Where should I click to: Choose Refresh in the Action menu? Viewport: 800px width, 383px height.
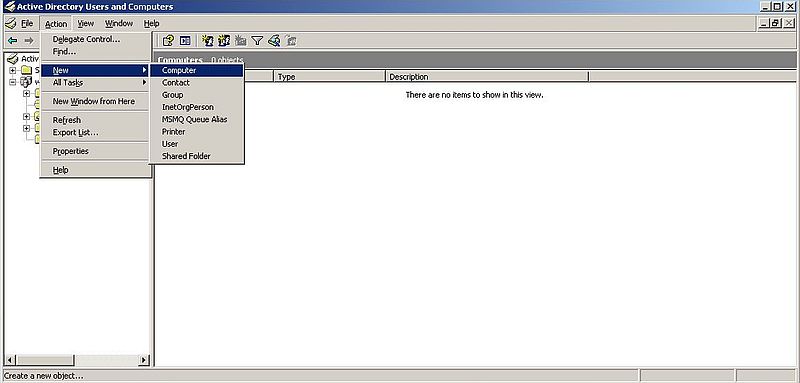96,120
